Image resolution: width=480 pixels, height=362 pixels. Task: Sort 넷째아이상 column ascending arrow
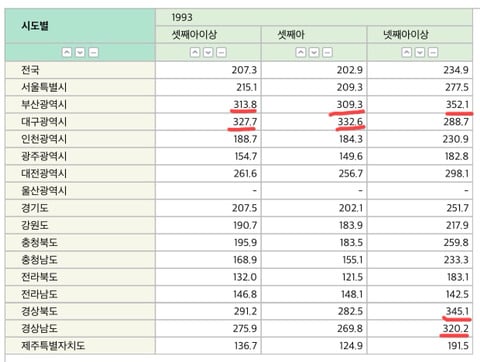406,52
